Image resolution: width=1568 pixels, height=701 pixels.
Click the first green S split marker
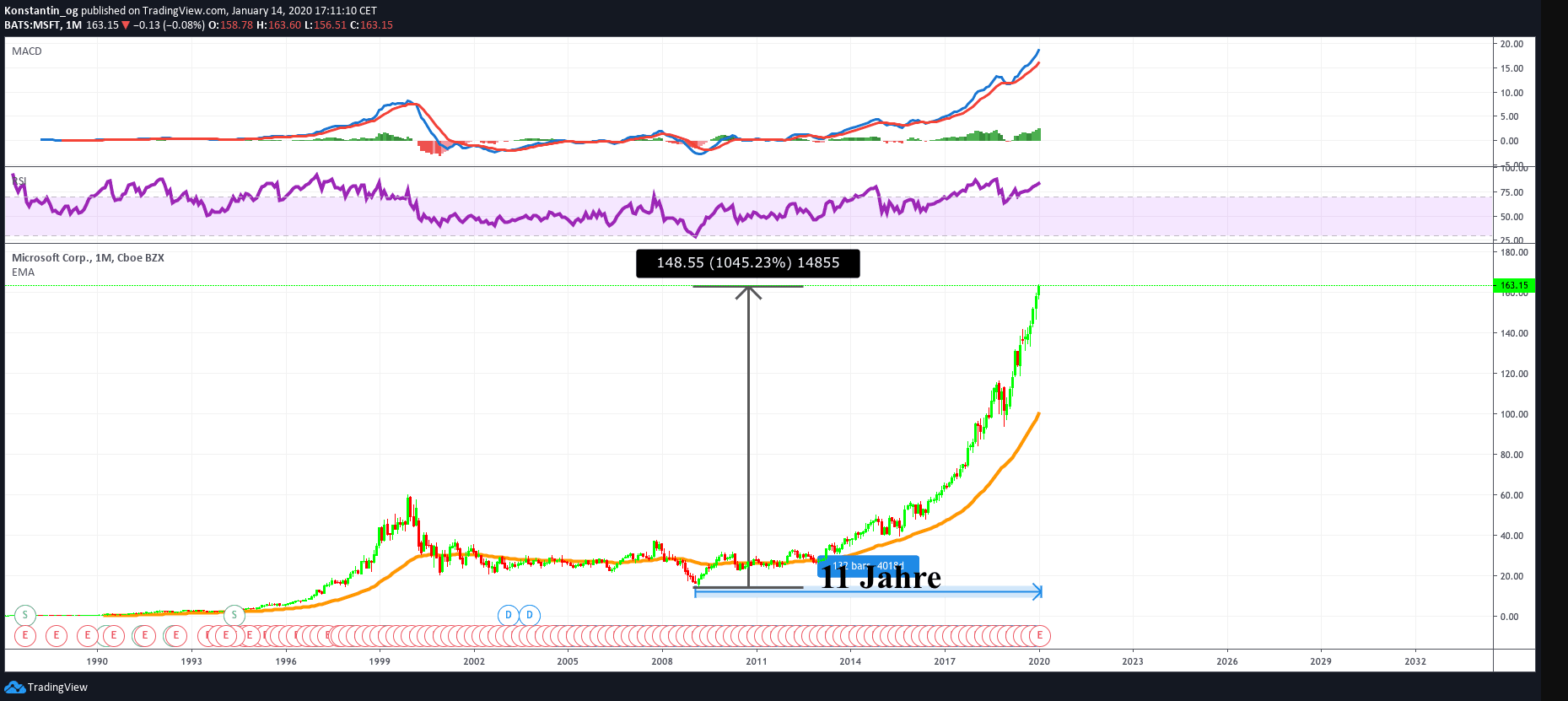click(x=25, y=615)
